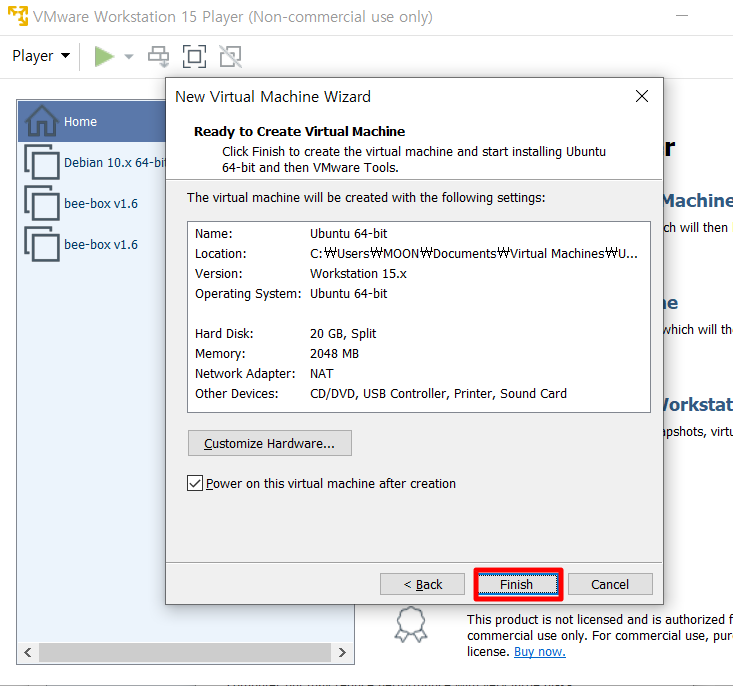Minimize the VMware Player window
Image resolution: width=733 pixels, height=686 pixels.
coord(682,16)
